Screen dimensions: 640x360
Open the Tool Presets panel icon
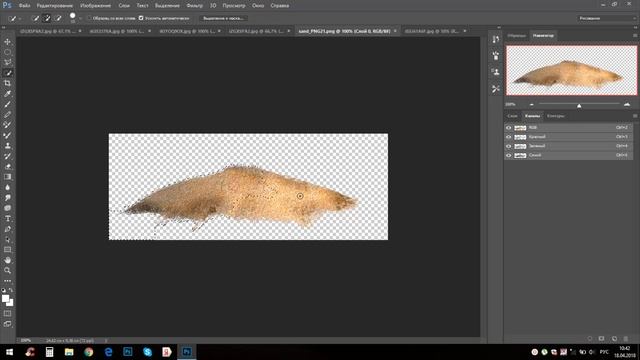pos(496,89)
